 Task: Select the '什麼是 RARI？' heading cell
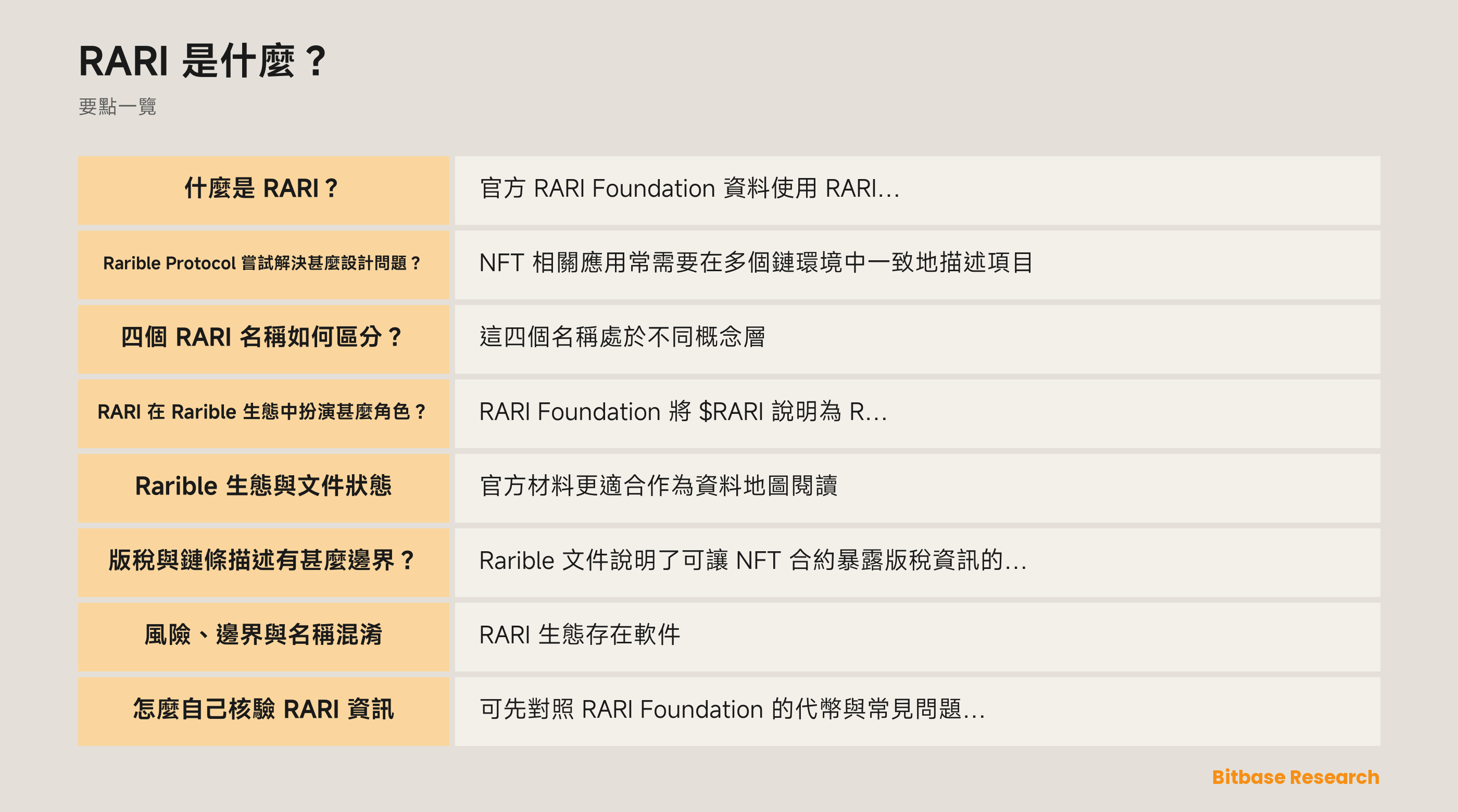[263, 190]
